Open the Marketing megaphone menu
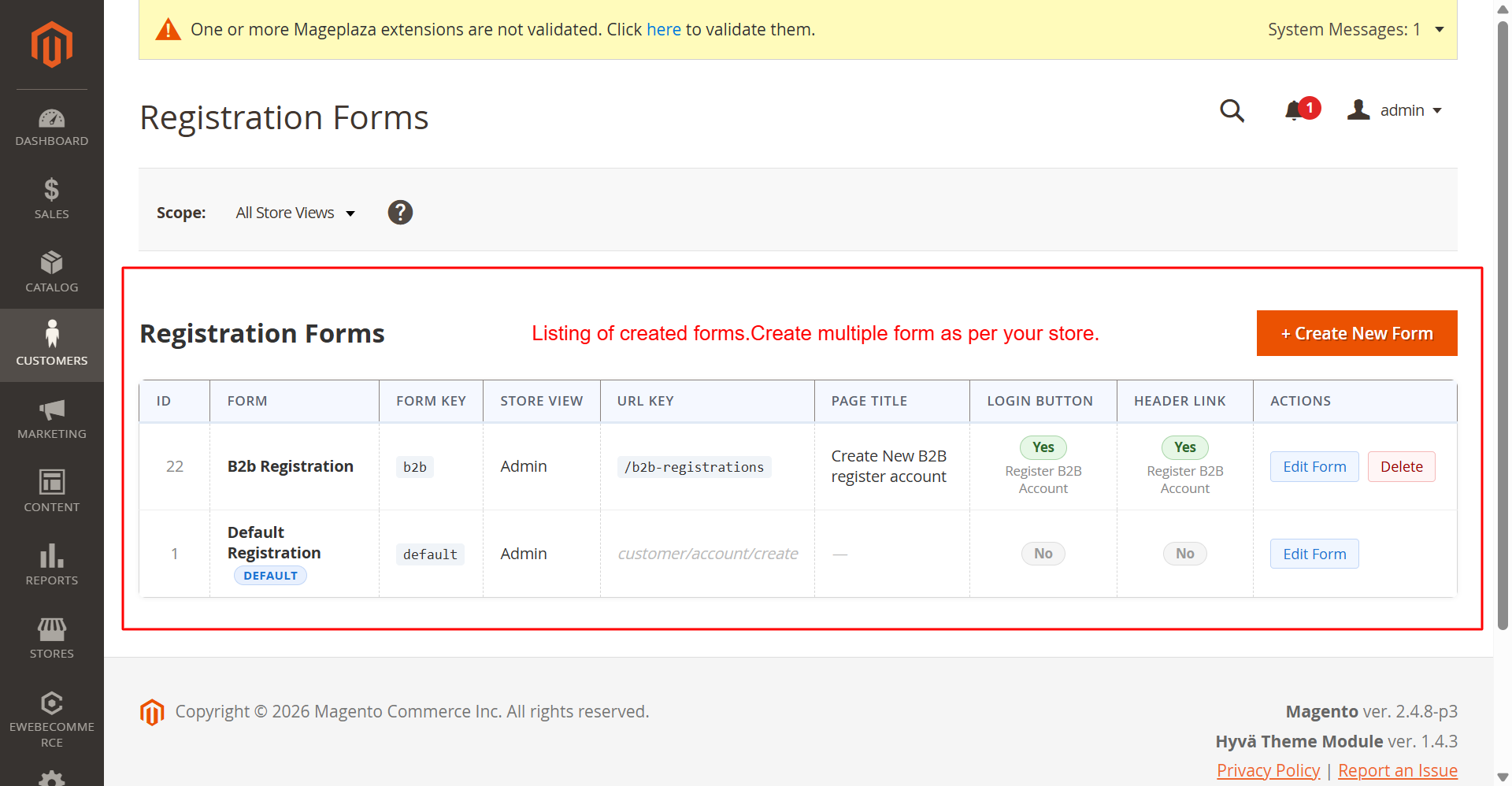This screenshot has width=1512, height=786. click(x=52, y=418)
